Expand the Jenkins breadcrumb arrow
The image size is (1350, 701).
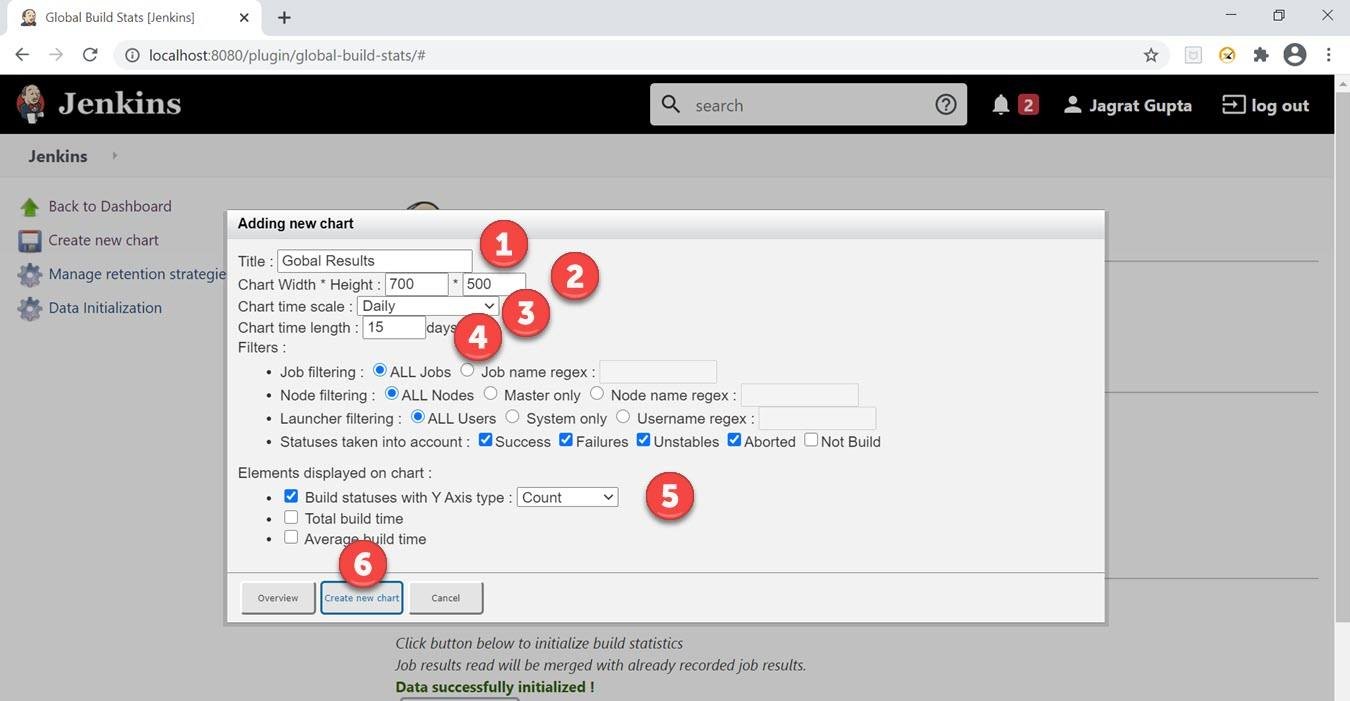click(114, 156)
